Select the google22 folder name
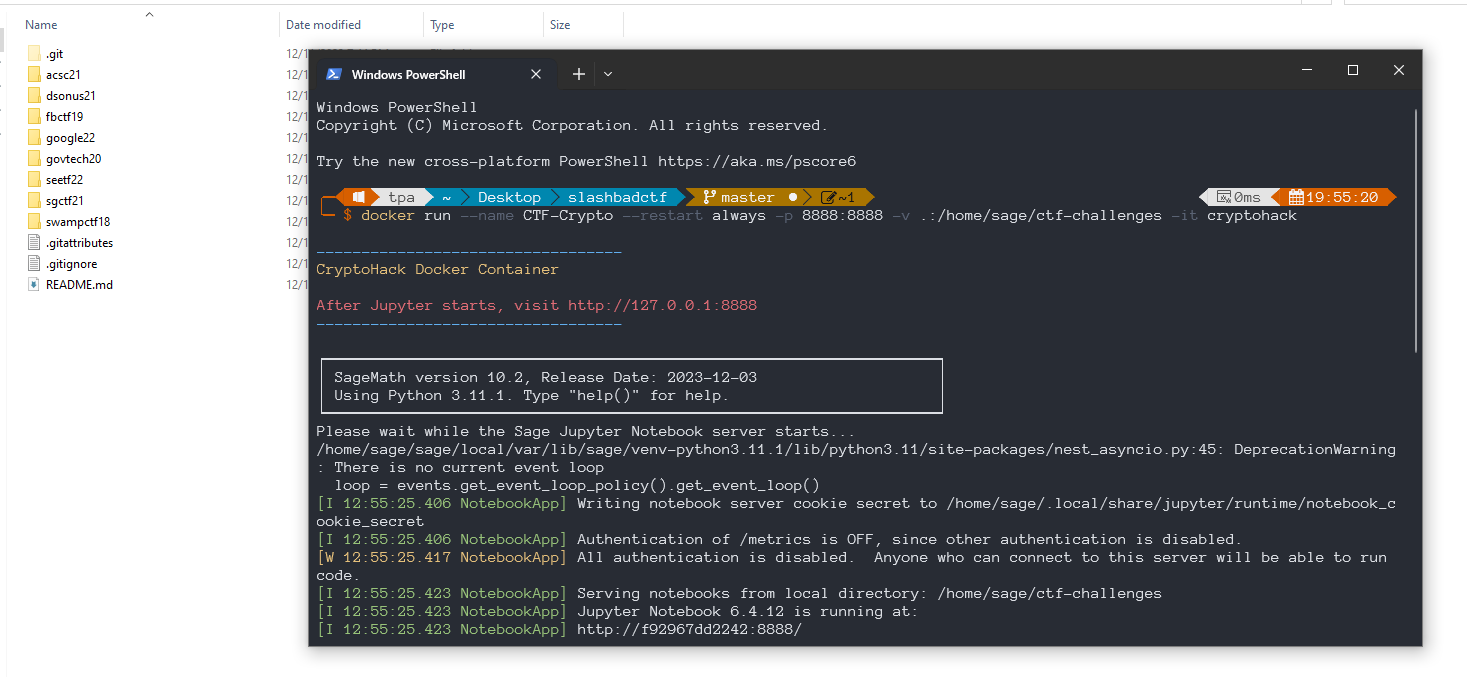Viewport: 1467px width, 677px height. pos(70,138)
